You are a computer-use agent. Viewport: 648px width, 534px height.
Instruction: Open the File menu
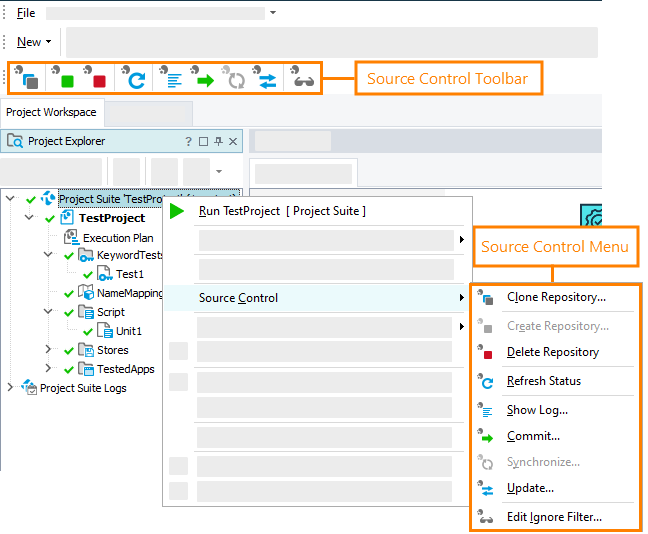tap(26, 13)
